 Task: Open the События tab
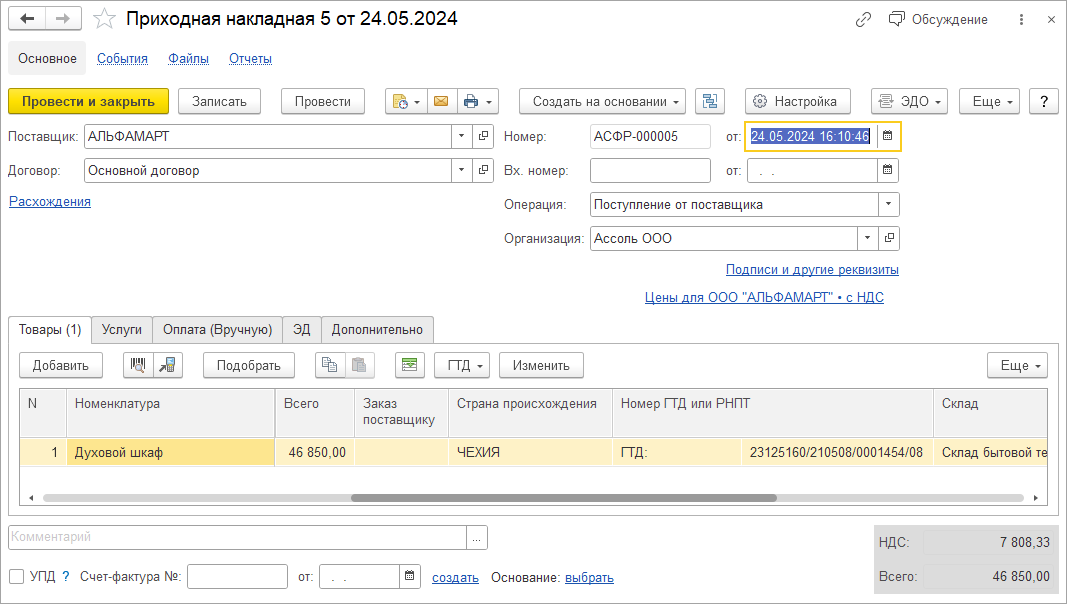tap(121, 58)
